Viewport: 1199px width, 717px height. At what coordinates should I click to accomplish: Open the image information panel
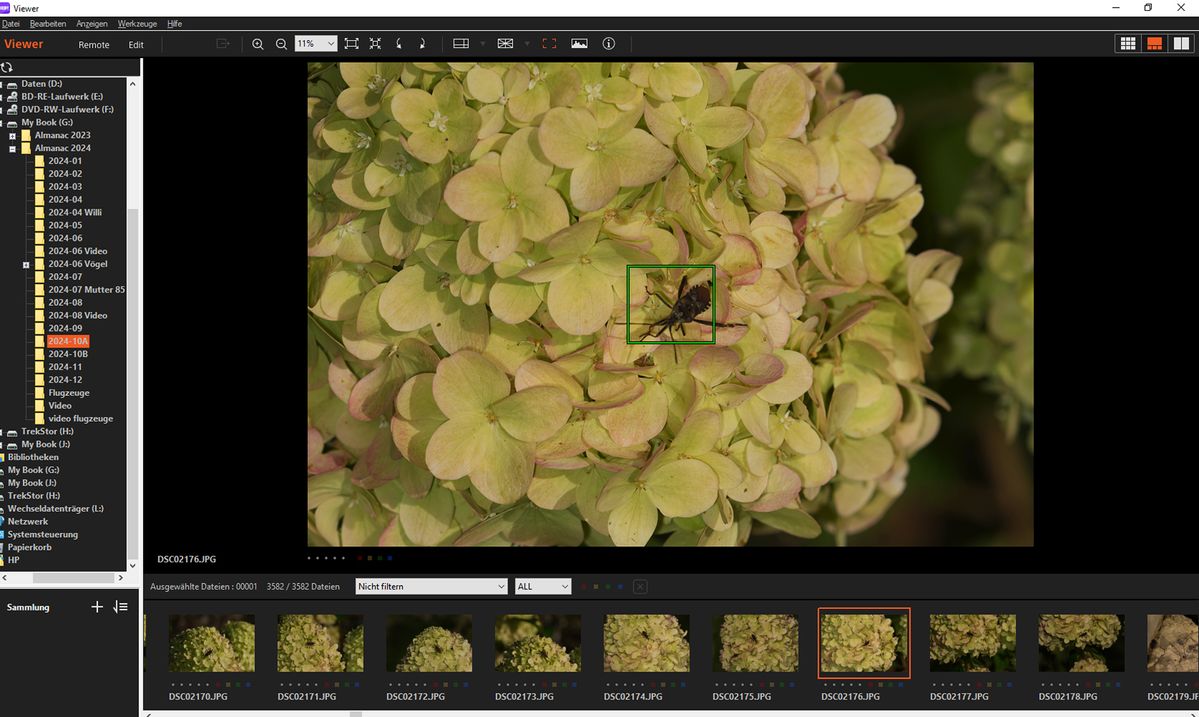tap(608, 44)
